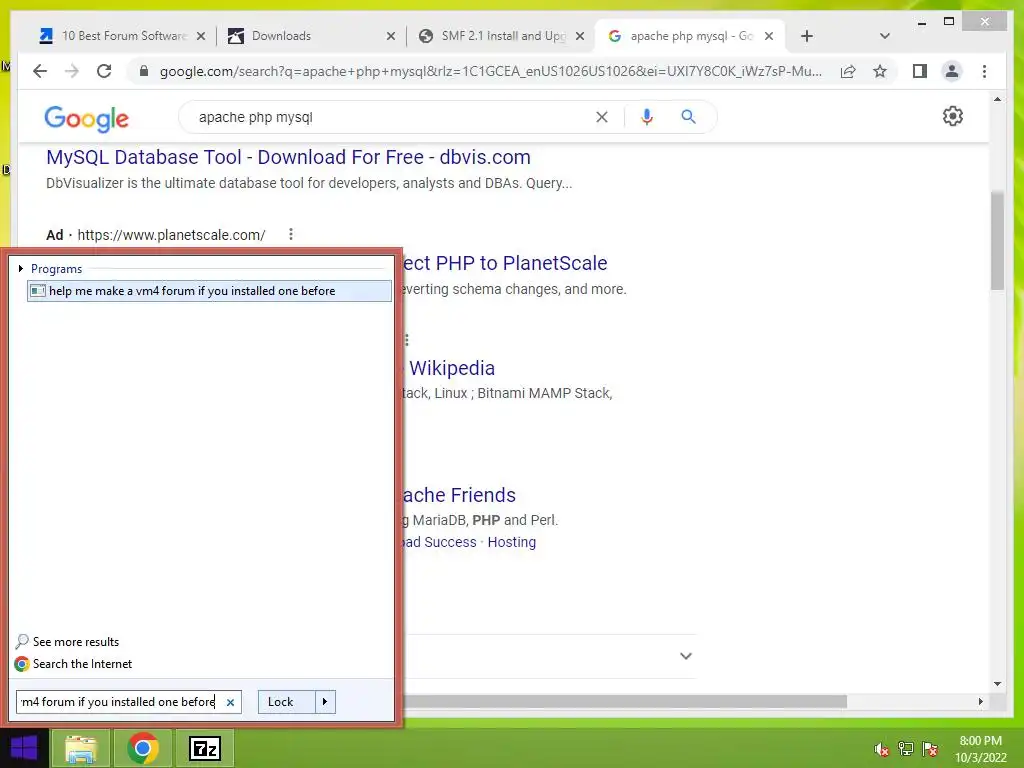Image resolution: width=1024 pixels, height=768 pixels.
Task: Open the taskbar clock and date
Action: (x=981, y=749)
